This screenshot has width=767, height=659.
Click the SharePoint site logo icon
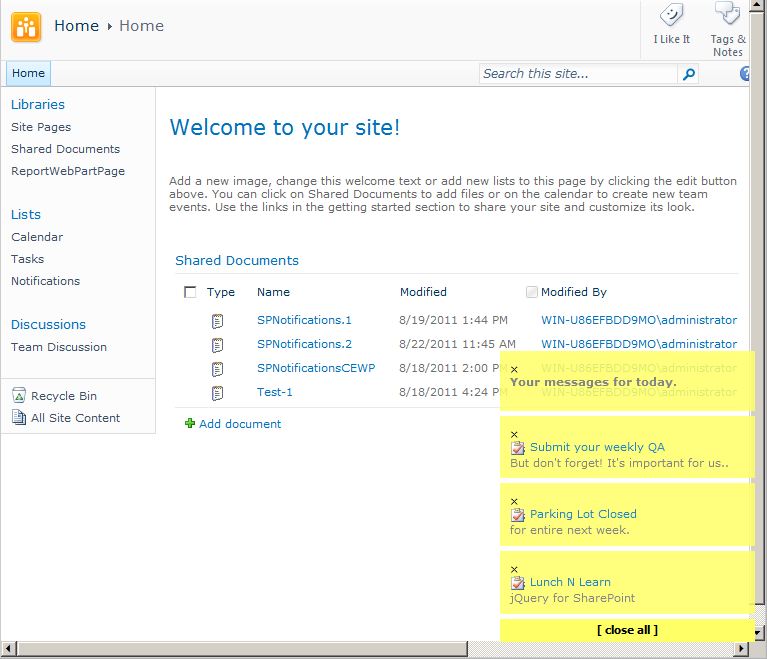point(27,26)
